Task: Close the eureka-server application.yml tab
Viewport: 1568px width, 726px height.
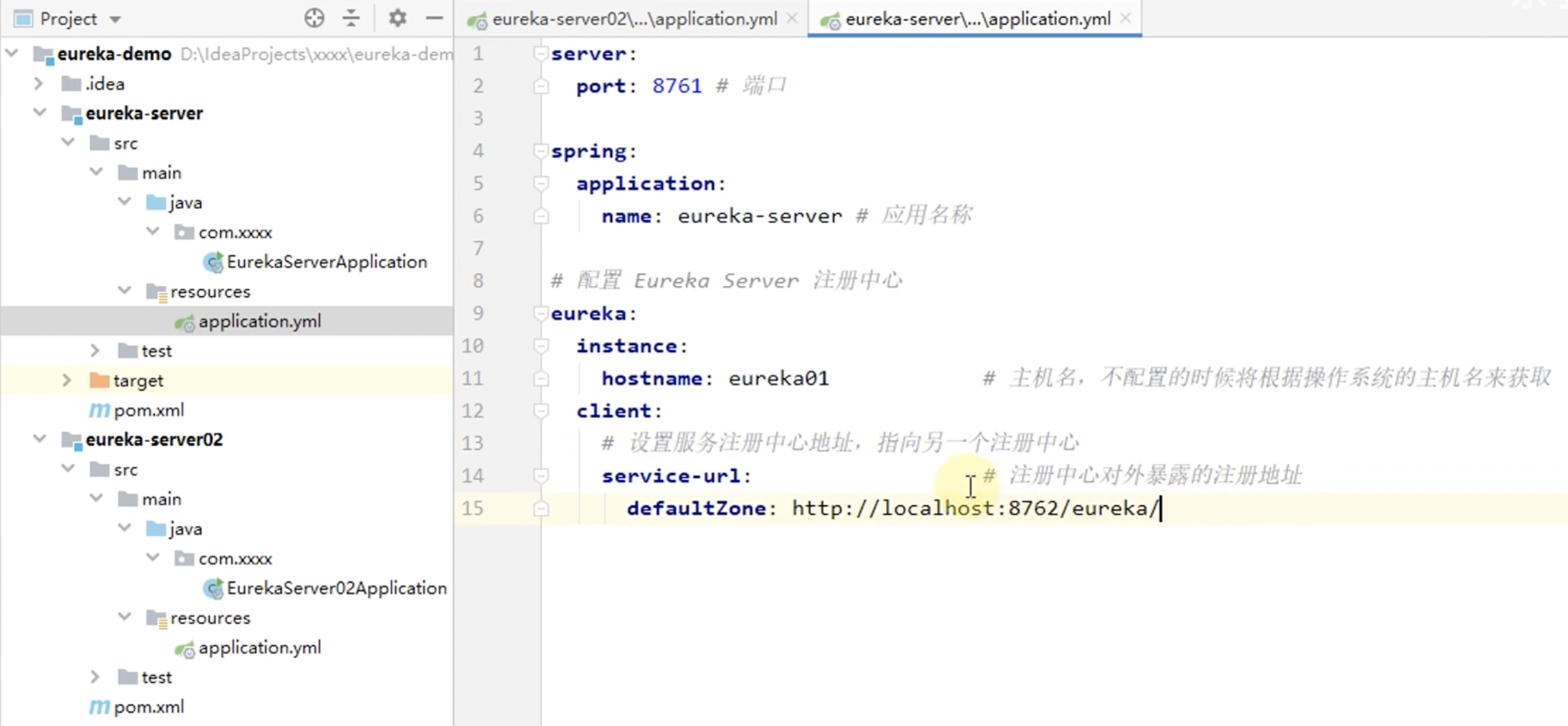Action: 1126,19
